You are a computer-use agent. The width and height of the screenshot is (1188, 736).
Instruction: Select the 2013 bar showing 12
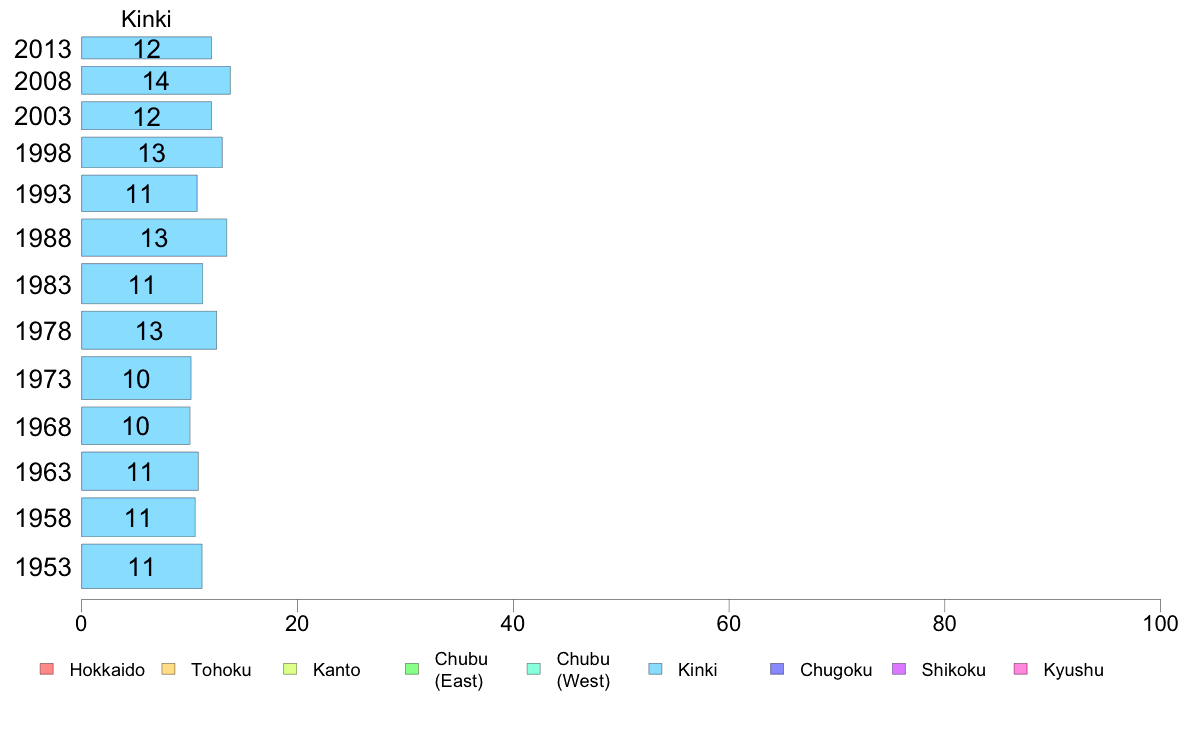[x=146, y=48]
